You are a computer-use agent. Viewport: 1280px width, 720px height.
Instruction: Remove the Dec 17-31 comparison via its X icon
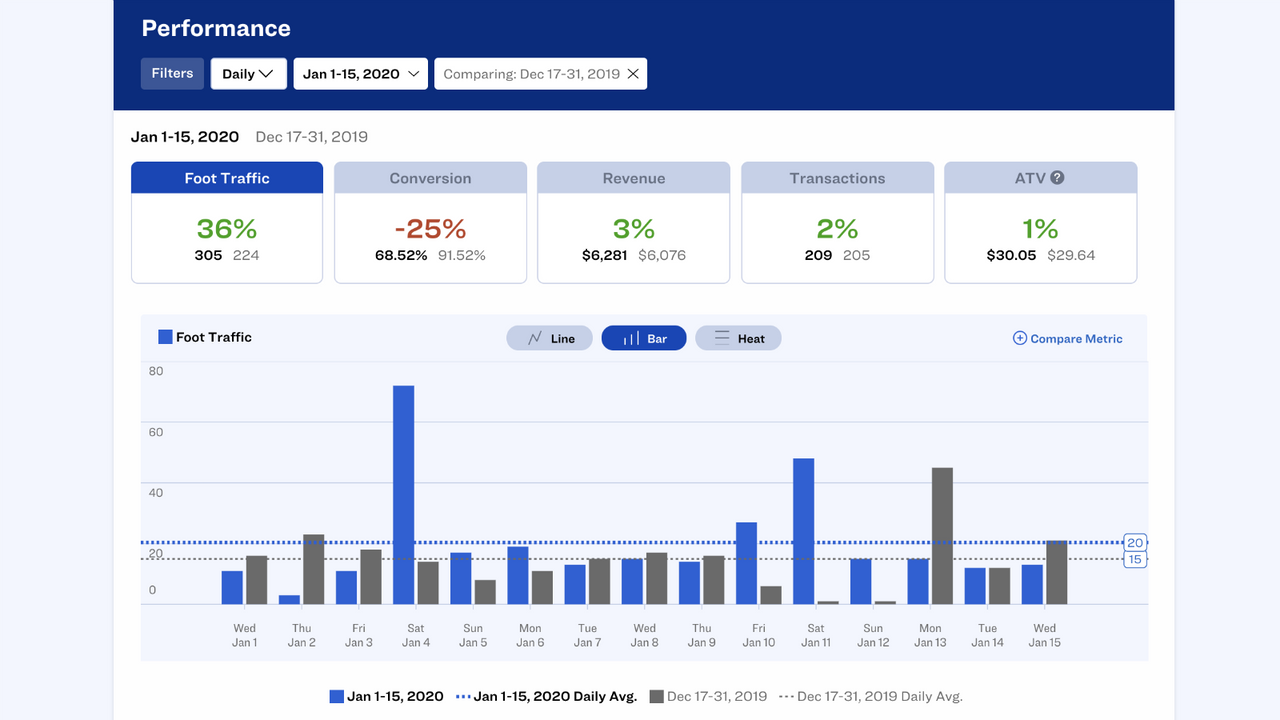tap(632, 73)
